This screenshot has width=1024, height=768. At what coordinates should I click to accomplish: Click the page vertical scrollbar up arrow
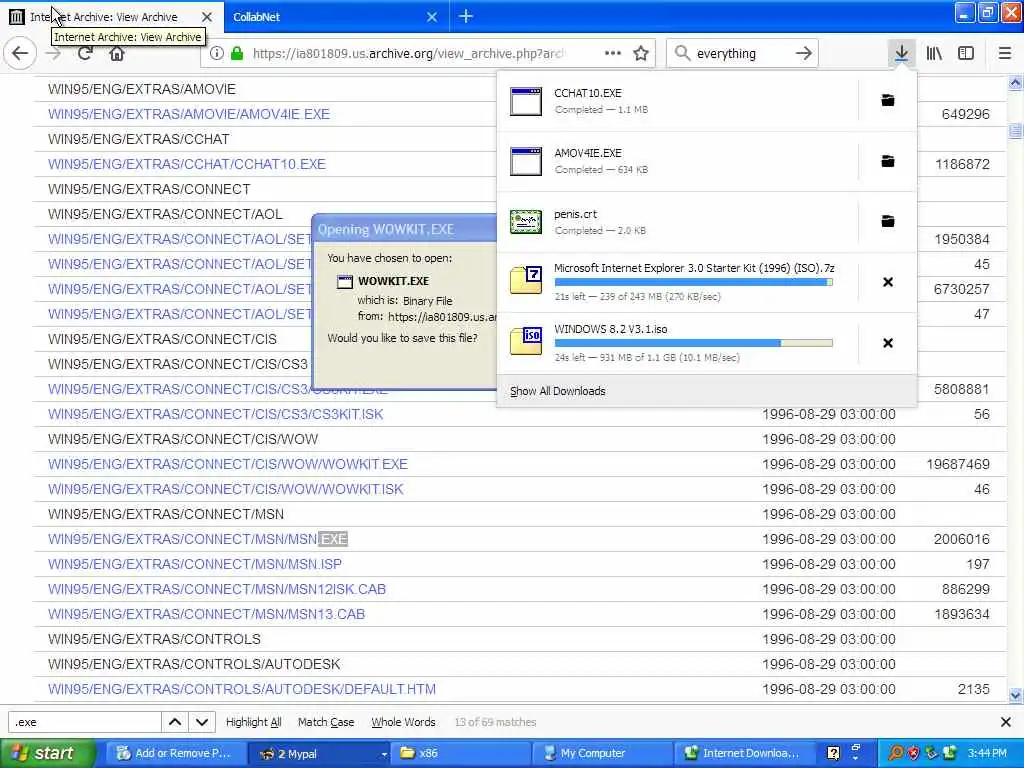(1016, 82)
